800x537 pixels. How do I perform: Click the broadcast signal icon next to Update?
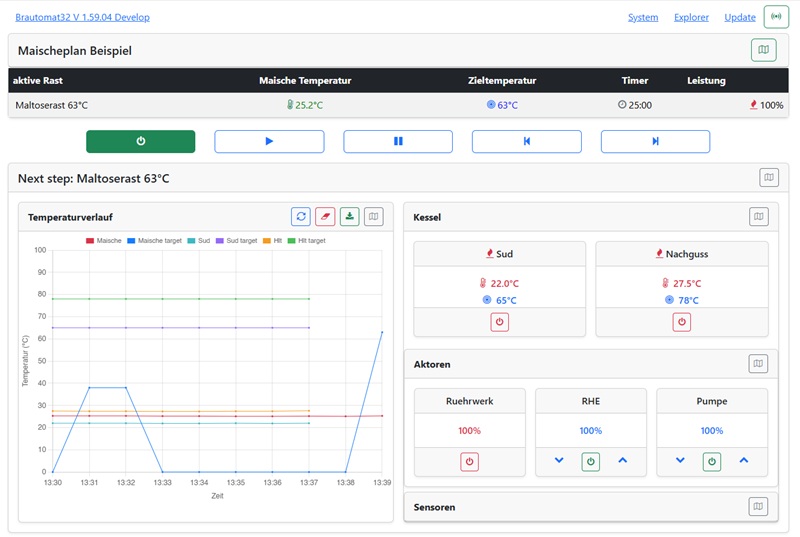[776, 17]
